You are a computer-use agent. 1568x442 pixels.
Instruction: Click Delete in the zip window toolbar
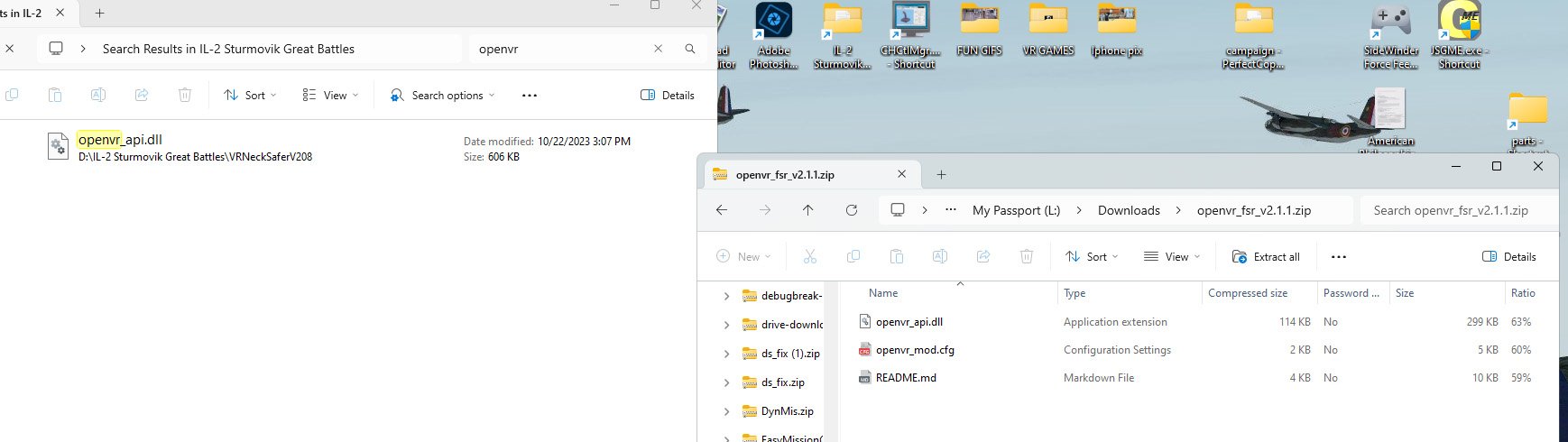tap(1027, 257)
